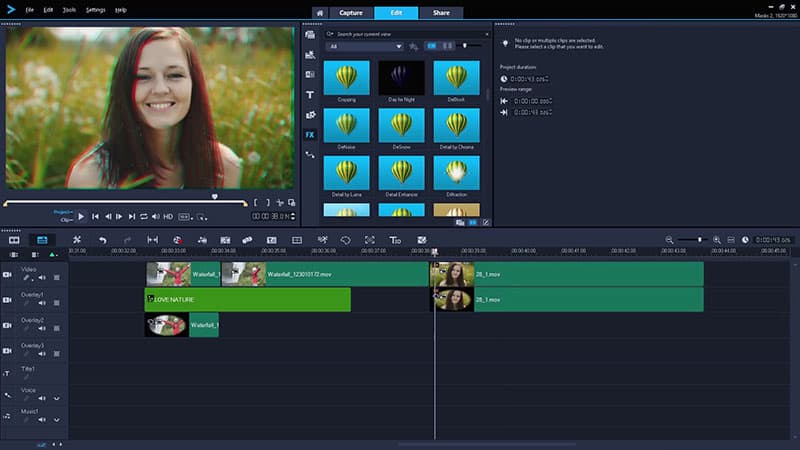Image resolution: width=800 pixels, height=450 pixels.
Task: Open the Transition library icon
Action: 310,74
